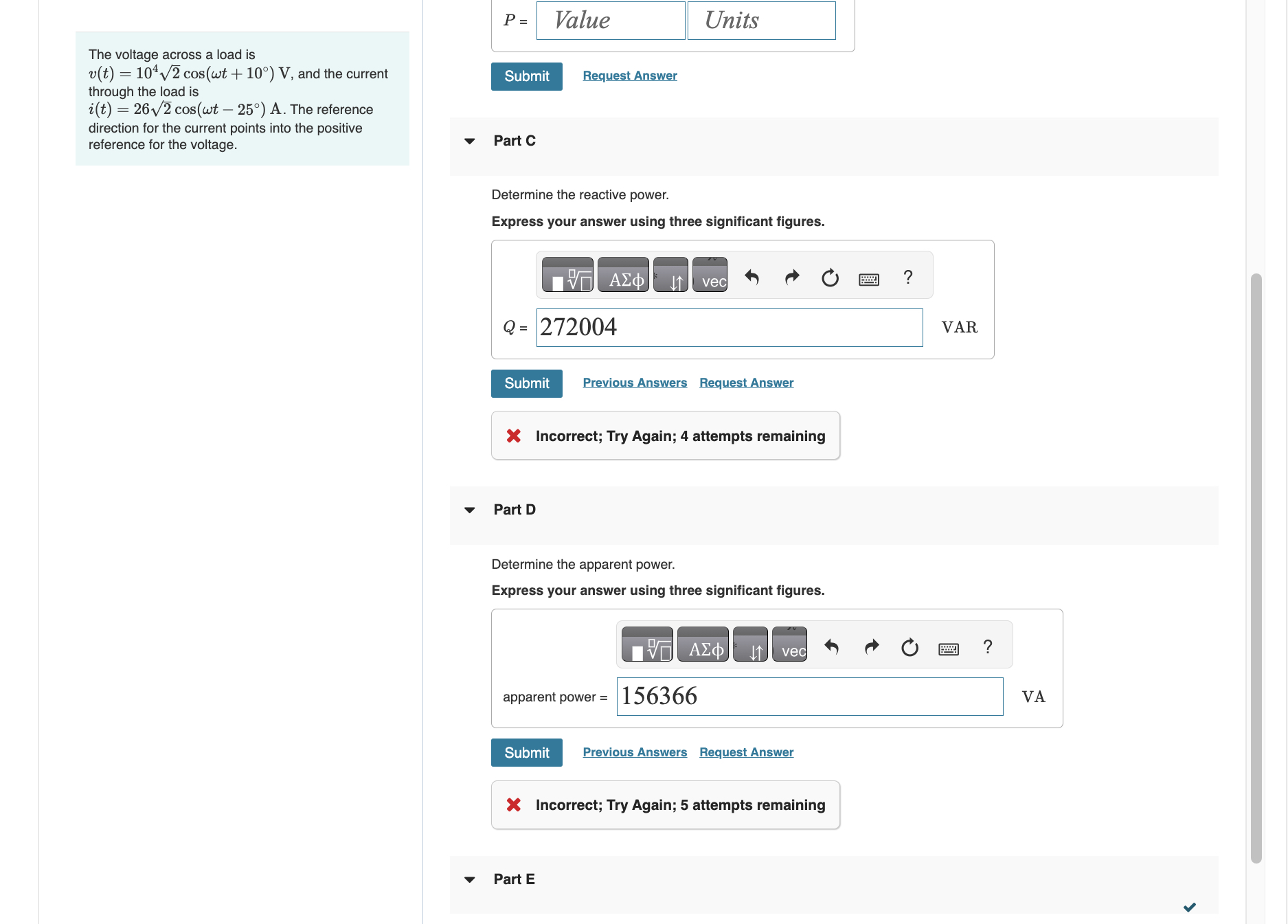Open Previous Answers for Part C
The height and width of the screenshot is (924, 1288).
pos(635,383)
